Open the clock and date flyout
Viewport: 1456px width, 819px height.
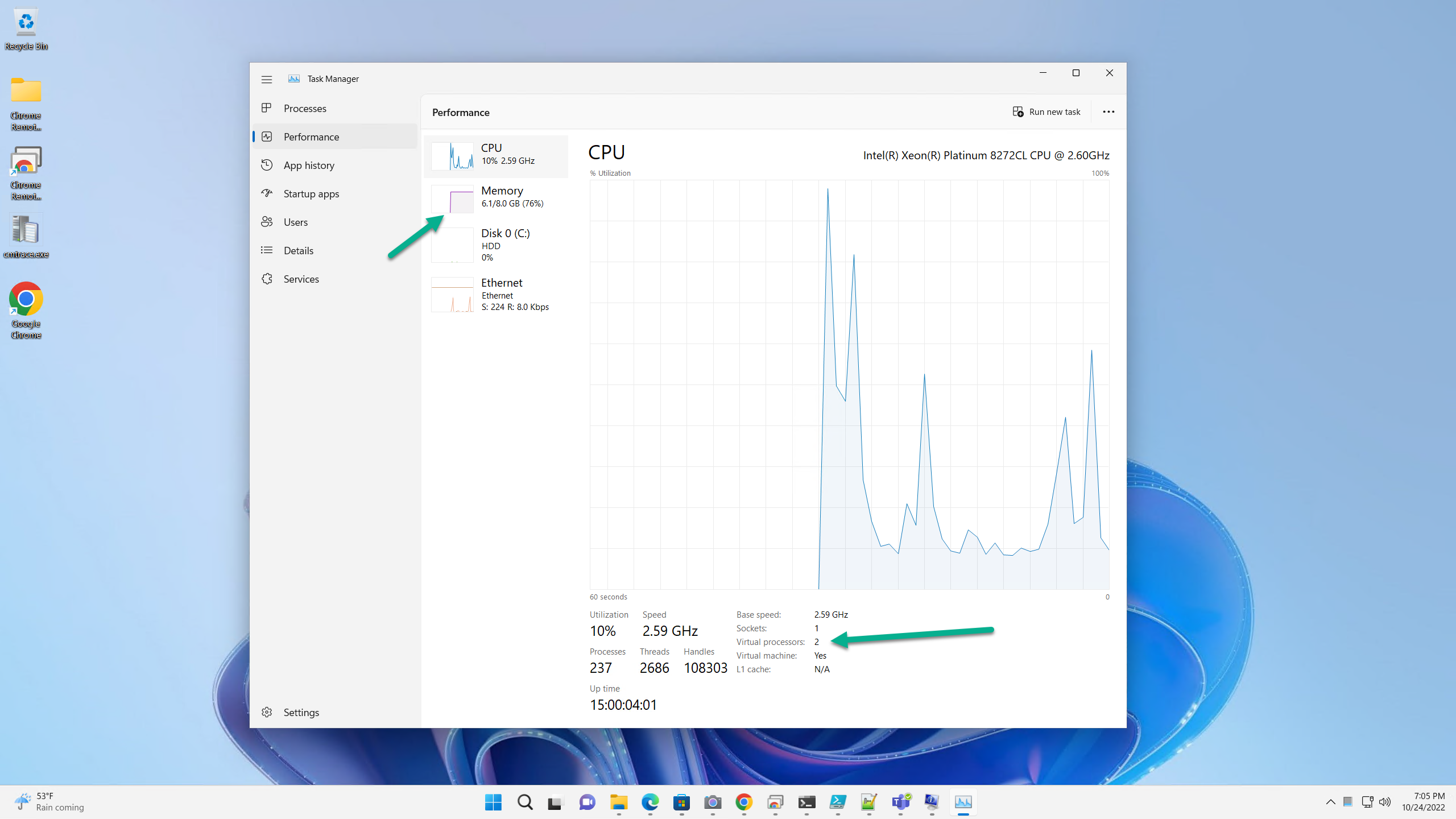click(x=1423, y=802)
